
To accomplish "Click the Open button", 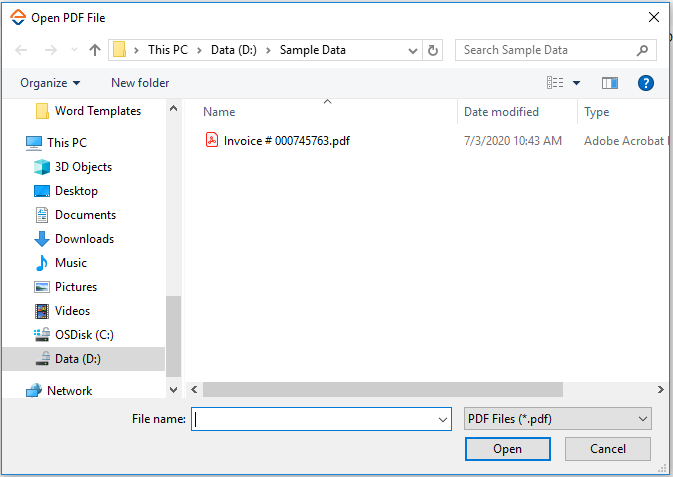I will [507, 449].
